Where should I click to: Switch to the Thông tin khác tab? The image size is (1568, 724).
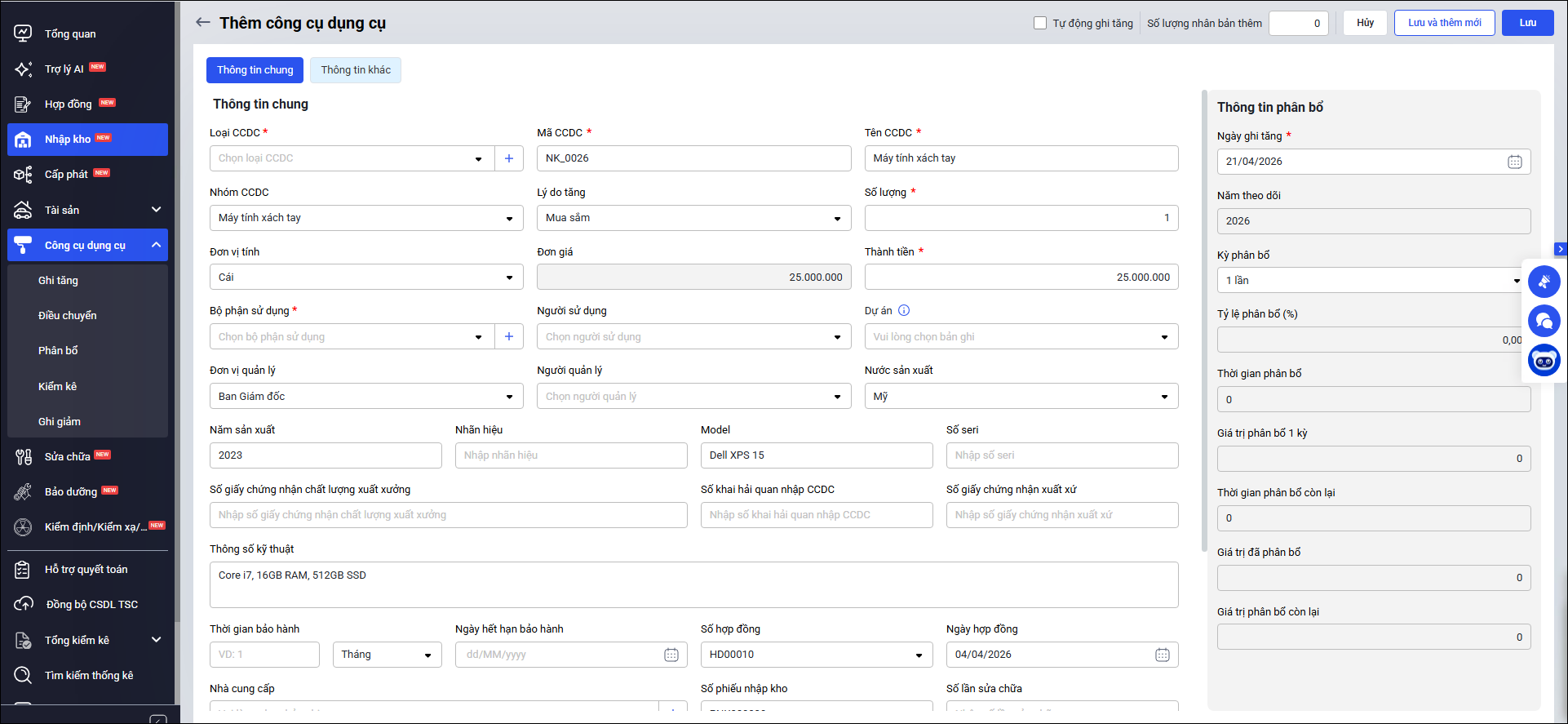point(356,70)
